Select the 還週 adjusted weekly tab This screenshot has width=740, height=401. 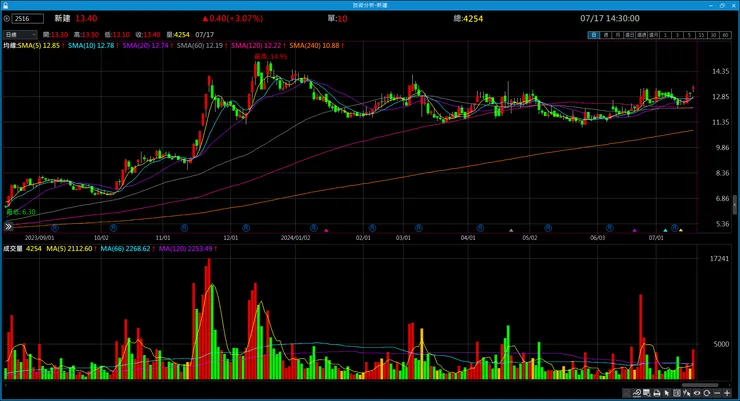coord(642,35)
